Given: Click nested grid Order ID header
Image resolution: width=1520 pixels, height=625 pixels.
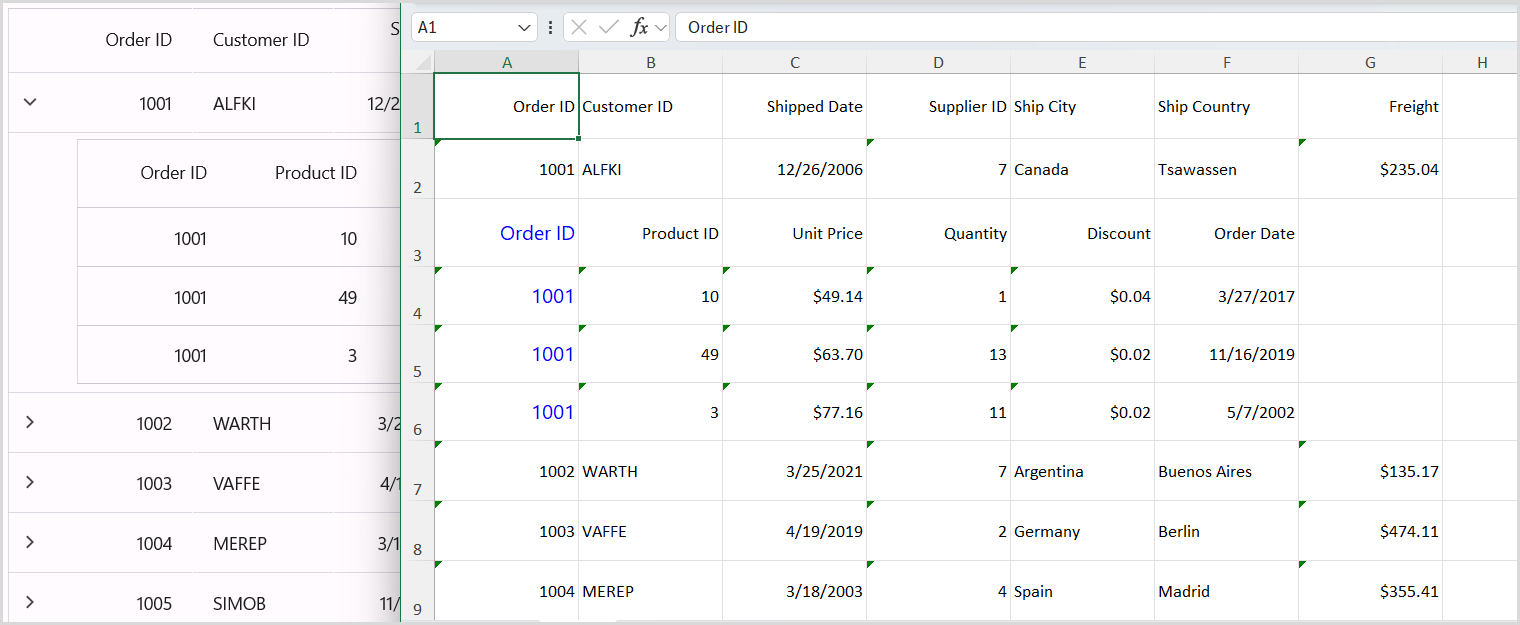Looking at the screenshot, I should (174, 173).
